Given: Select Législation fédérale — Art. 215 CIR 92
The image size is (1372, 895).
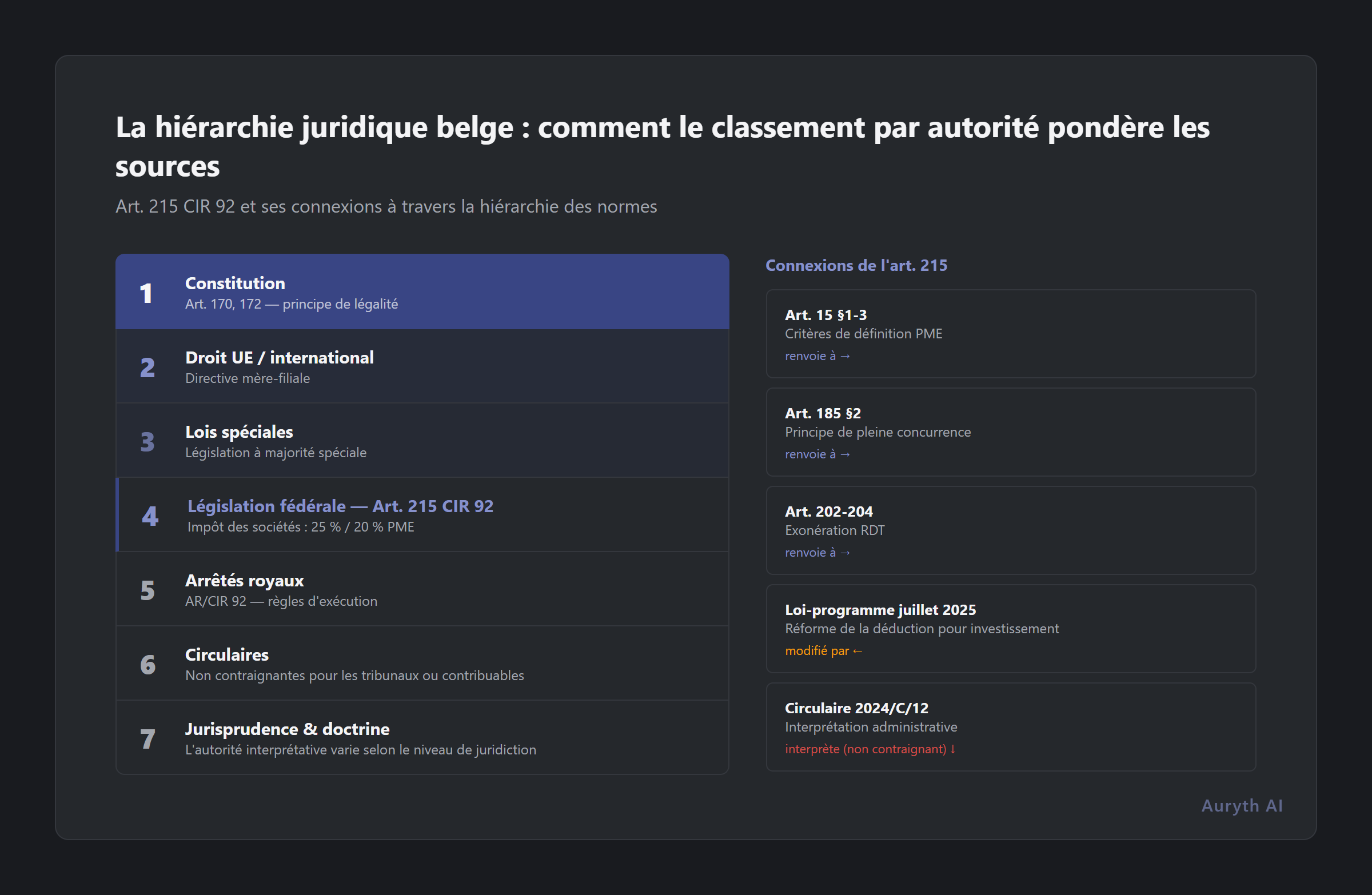Looking at the screenshot, I should (x=422, y=514).
